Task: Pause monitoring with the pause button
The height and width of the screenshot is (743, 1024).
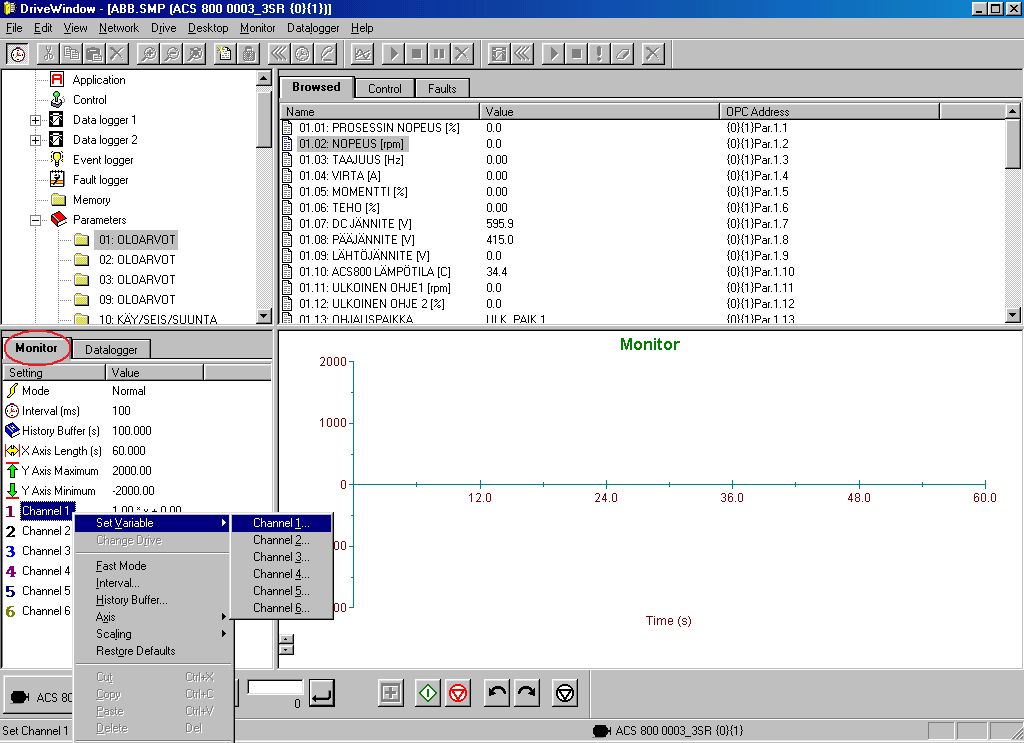Action: pos(439,54)
